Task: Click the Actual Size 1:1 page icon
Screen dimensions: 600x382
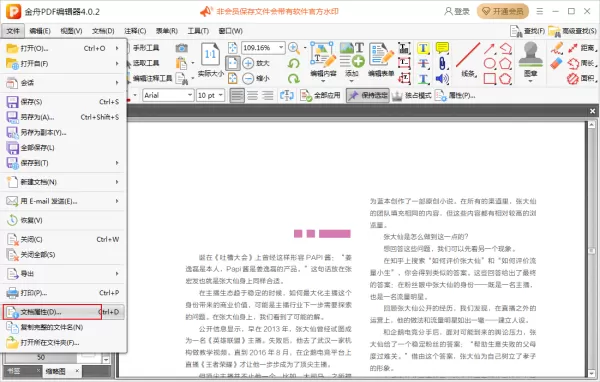Action: click(210, 55)
